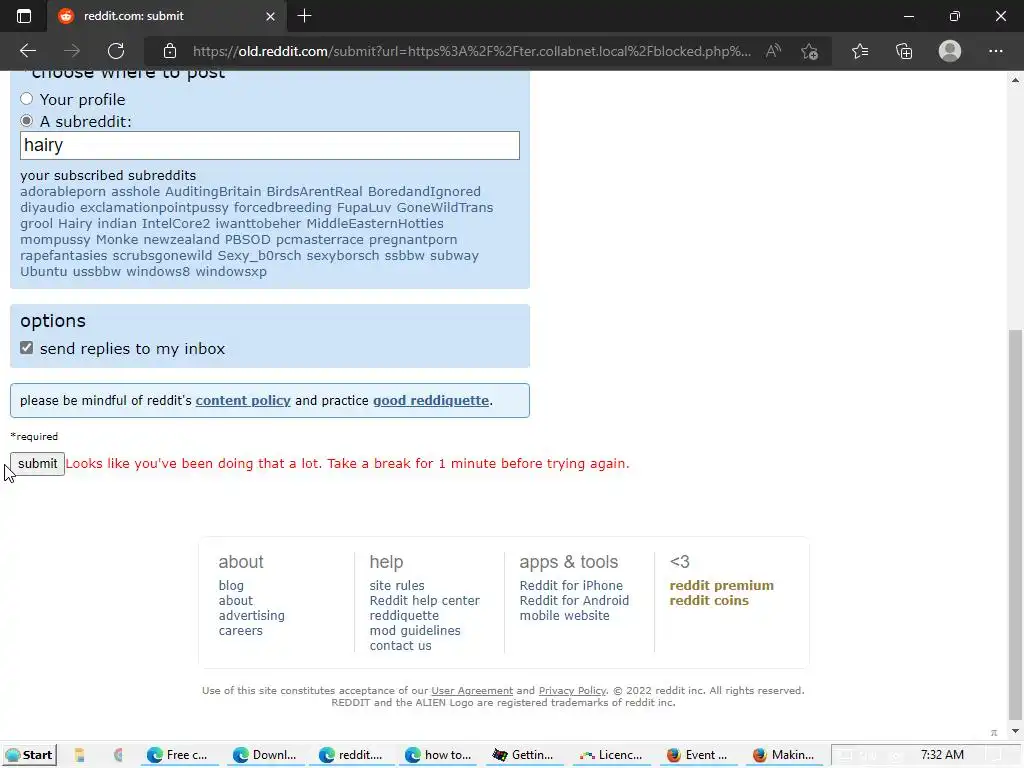Choose diyaudio from subscribed subreddits
Image resolution: width=1024 pixels, height=768 pixels.
47,208
